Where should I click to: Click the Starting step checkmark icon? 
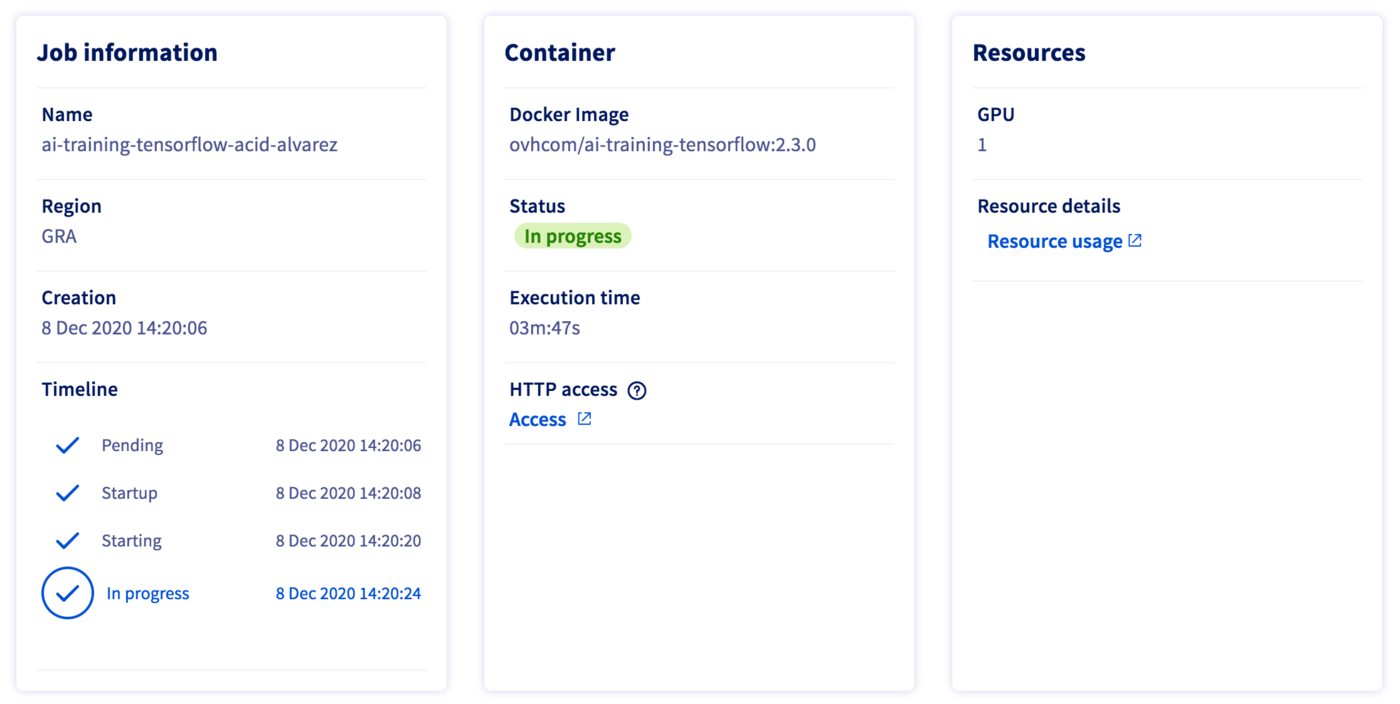pos(67,541)
